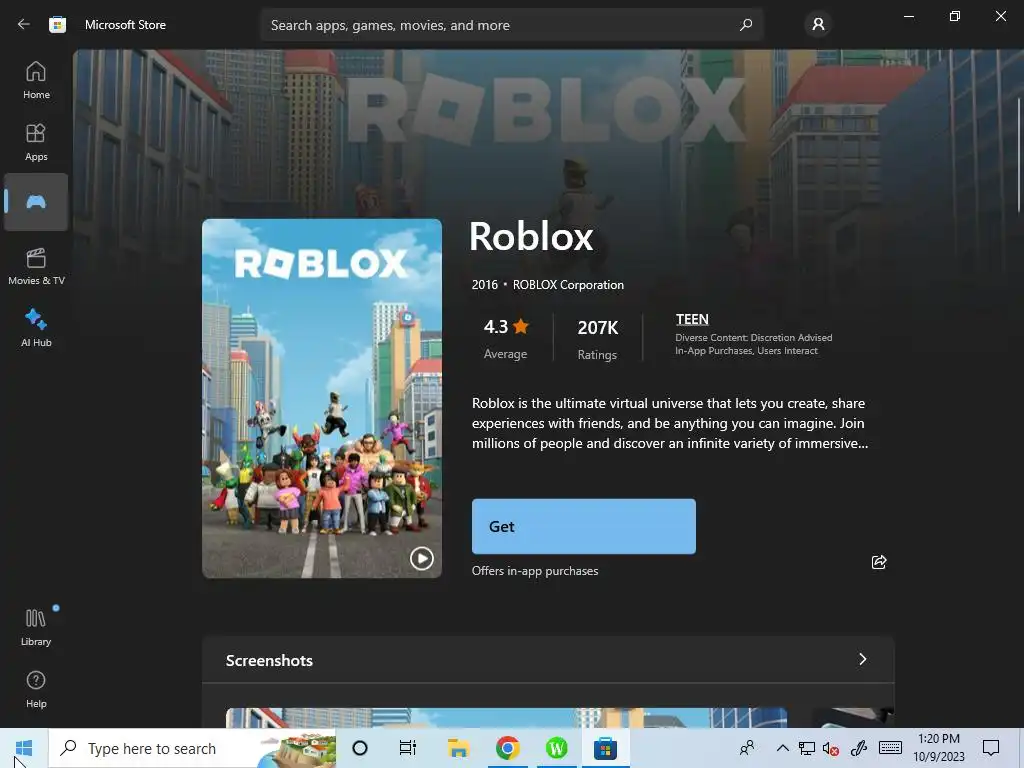Open the Library in sidebar
This screenshot has height=768, width=1024.
36,628
